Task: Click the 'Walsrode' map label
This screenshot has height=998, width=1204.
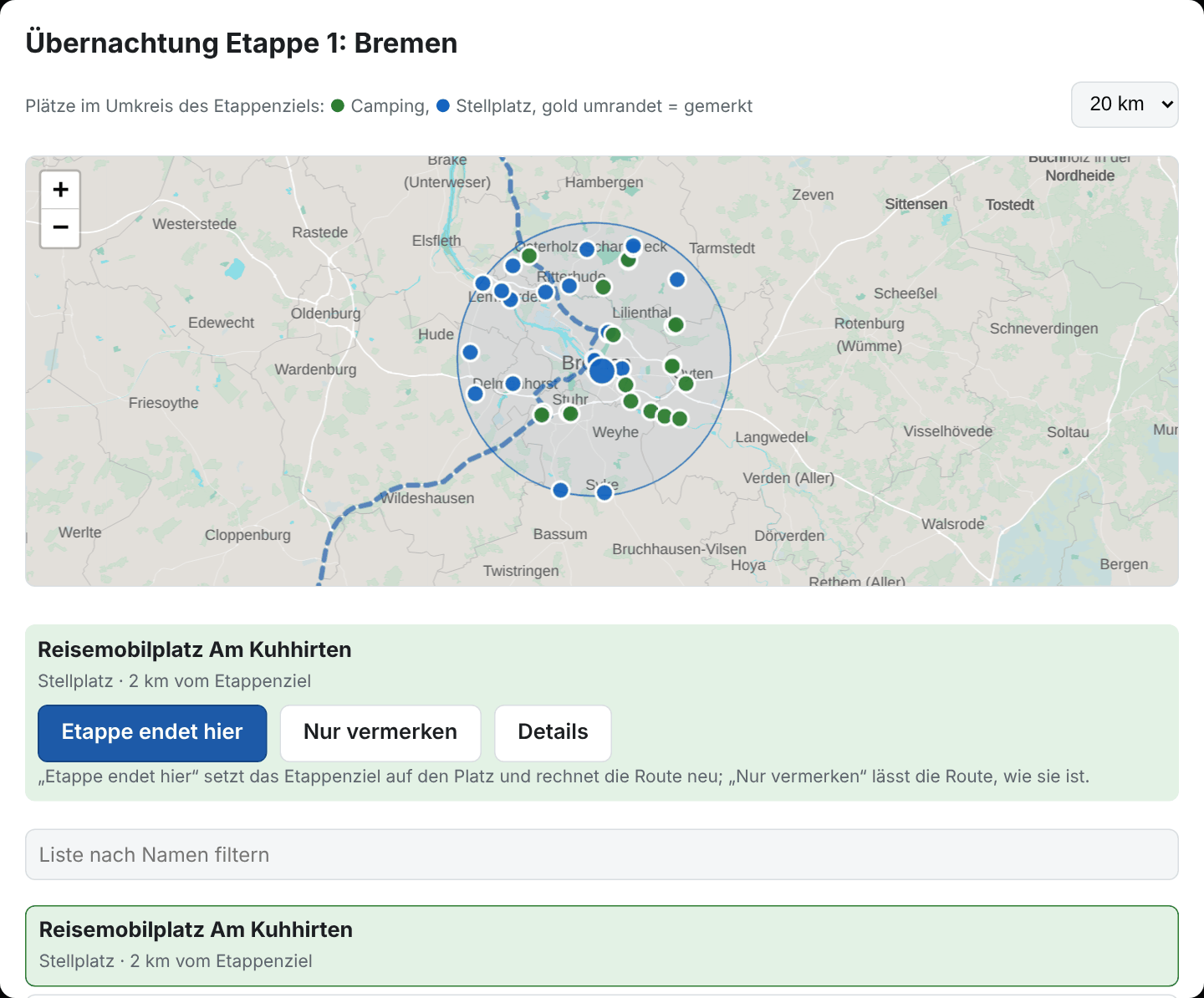Action: pyautogui.click(x=952, y=524)
